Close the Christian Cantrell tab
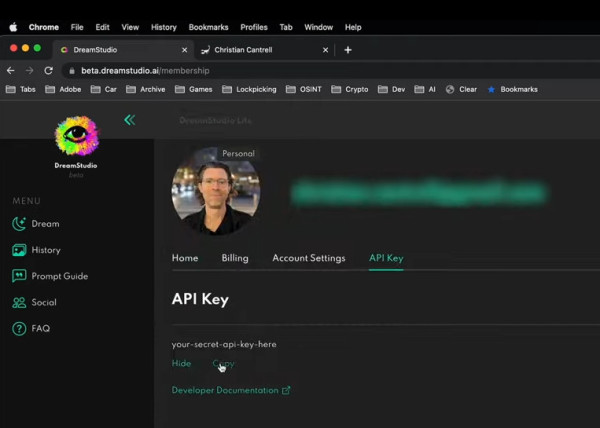 pyautogui.click(x=325, y=50)
